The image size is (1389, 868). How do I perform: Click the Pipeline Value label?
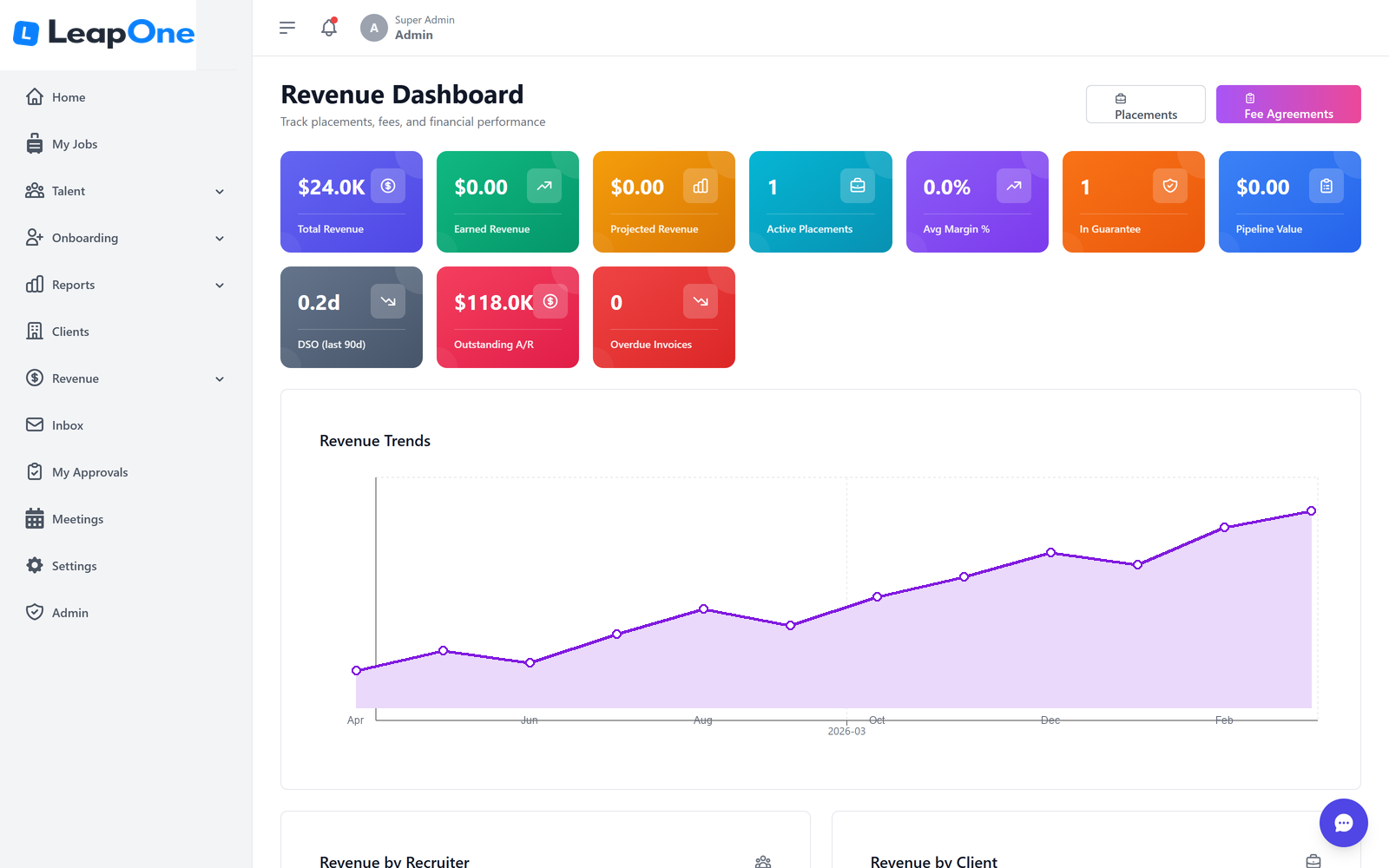1269,229
